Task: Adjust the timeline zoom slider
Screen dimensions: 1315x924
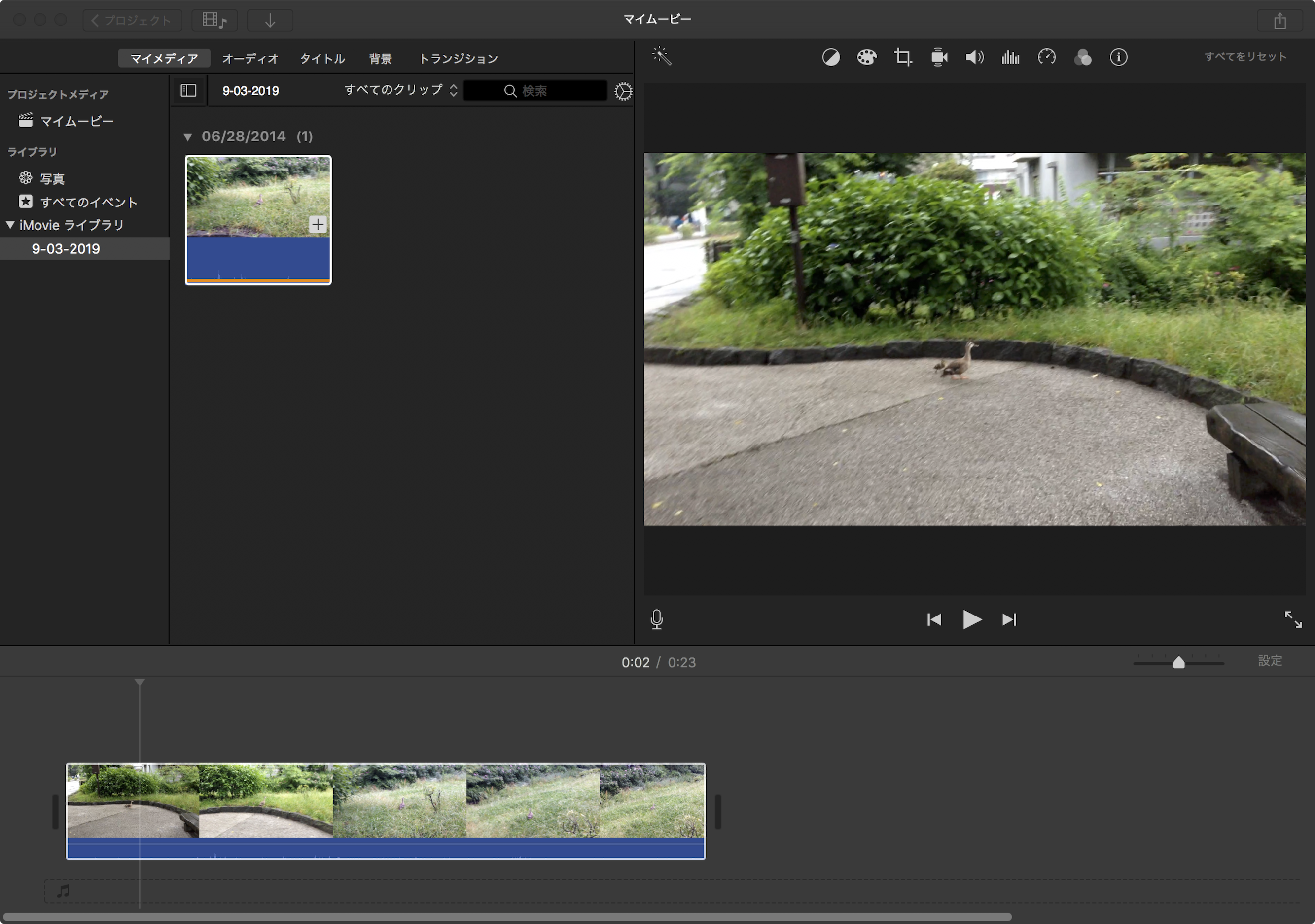Action: (1178, 663)
